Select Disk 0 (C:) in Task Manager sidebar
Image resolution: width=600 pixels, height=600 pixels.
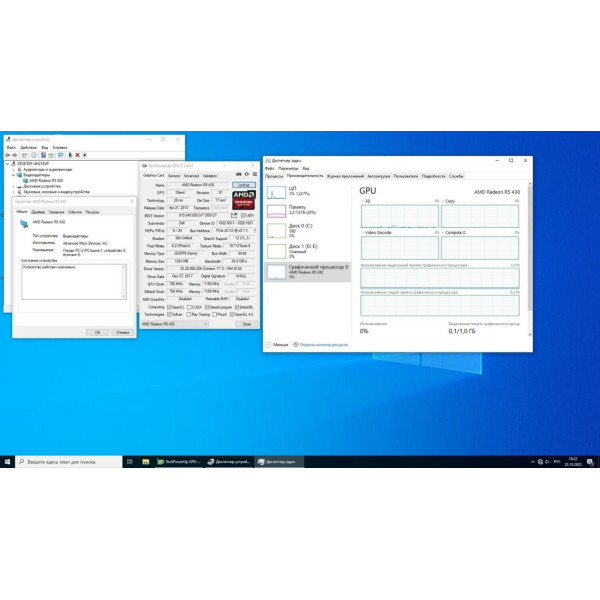click(307, 230)
